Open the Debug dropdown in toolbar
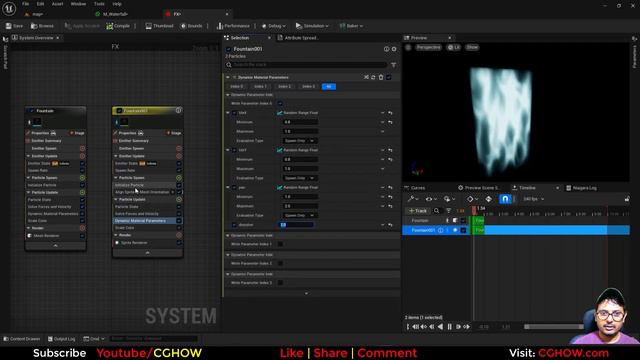Image resolution: width=640 pixels, height=360 pixels. tap(273, 26)
